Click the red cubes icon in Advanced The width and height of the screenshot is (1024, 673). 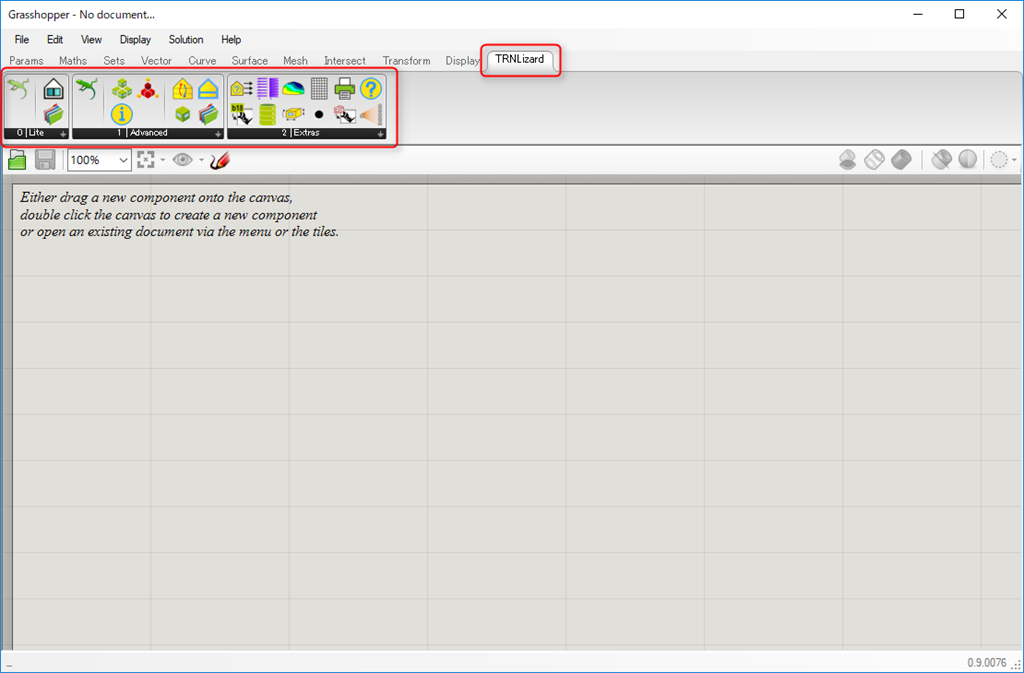coord(148,89)
